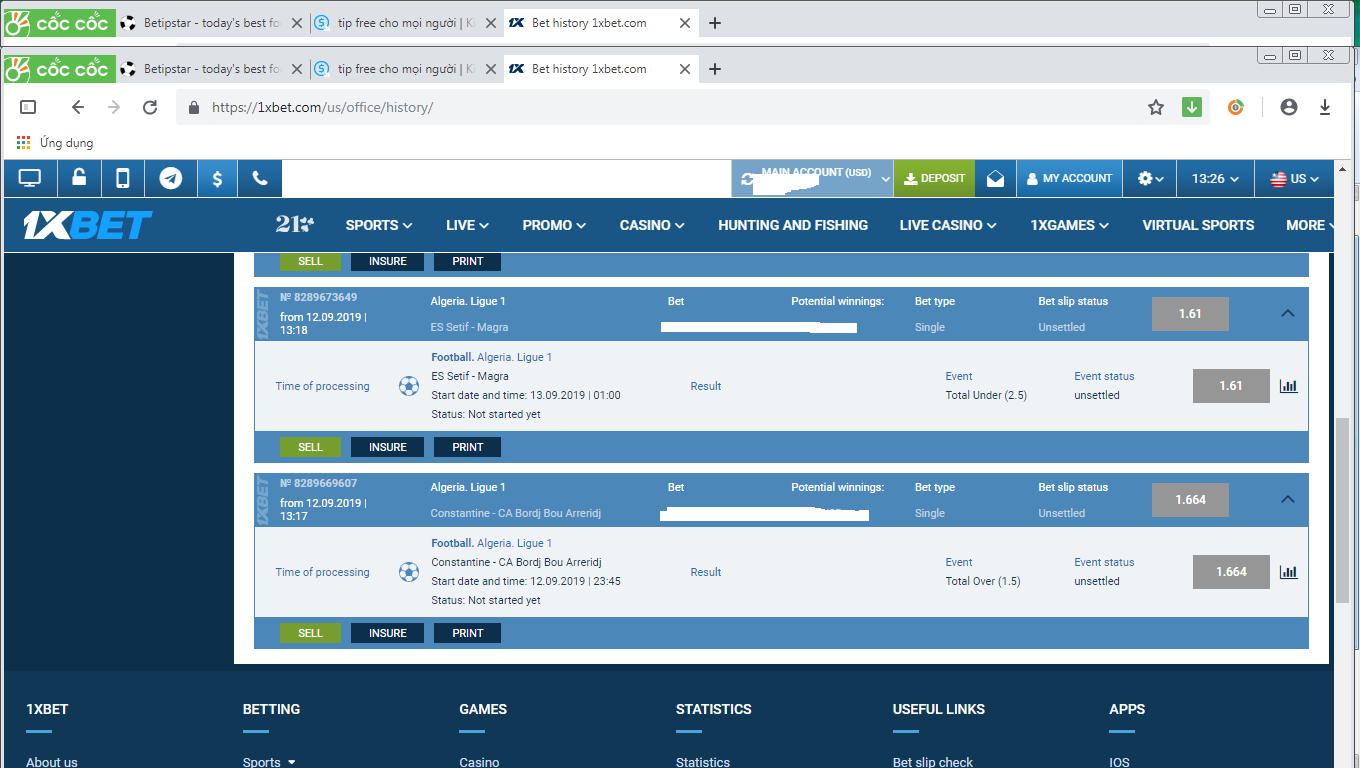Click the football icon beside ES Setif - Magra

[409, 386]
